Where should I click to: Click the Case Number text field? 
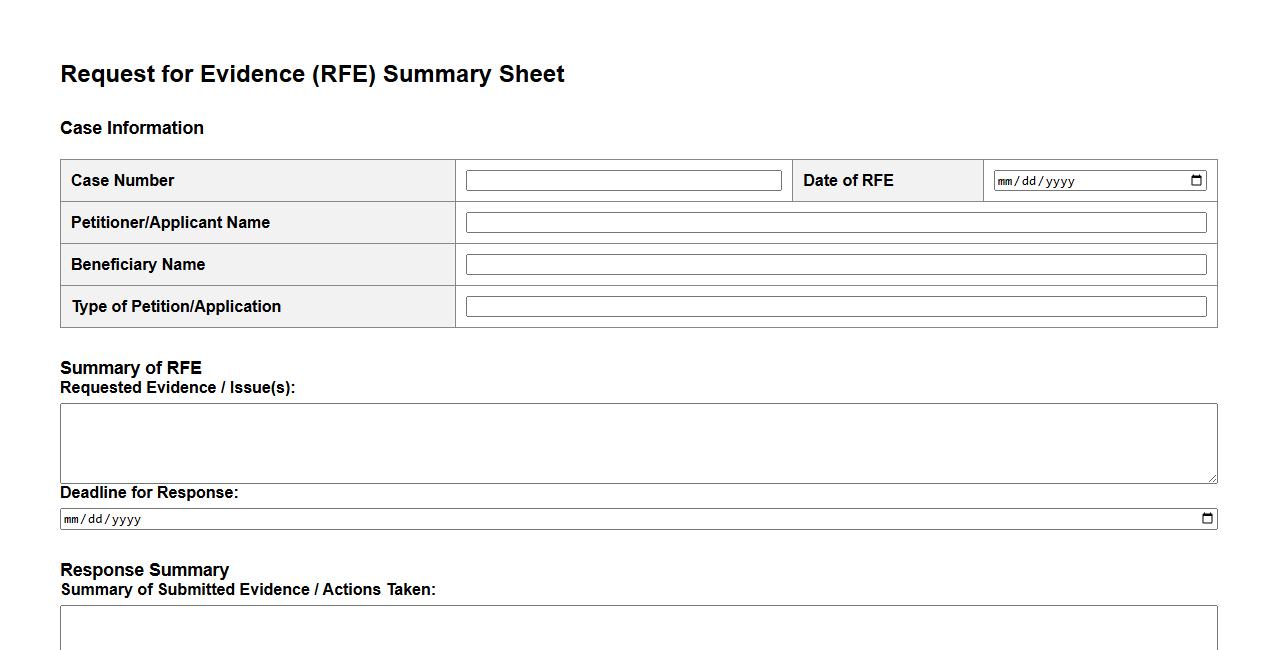pyautogui.click(x=623, y=181)
